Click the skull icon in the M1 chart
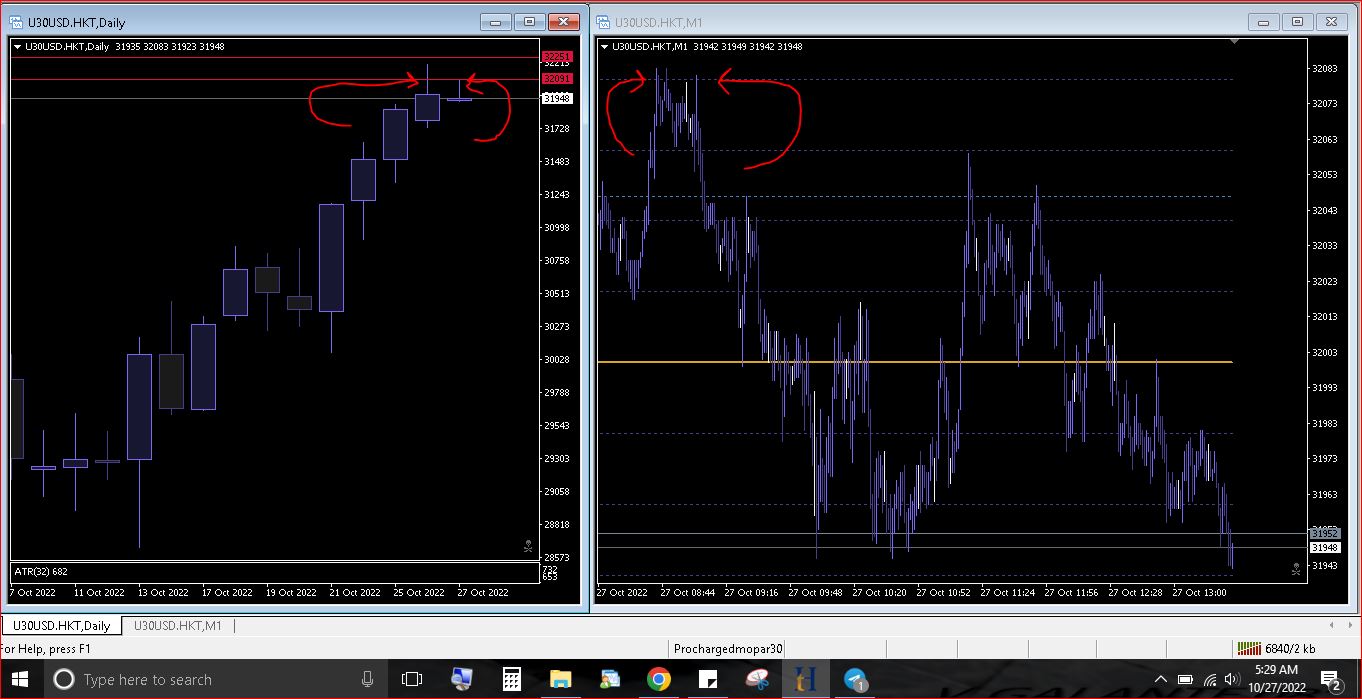 (1295, 568)
